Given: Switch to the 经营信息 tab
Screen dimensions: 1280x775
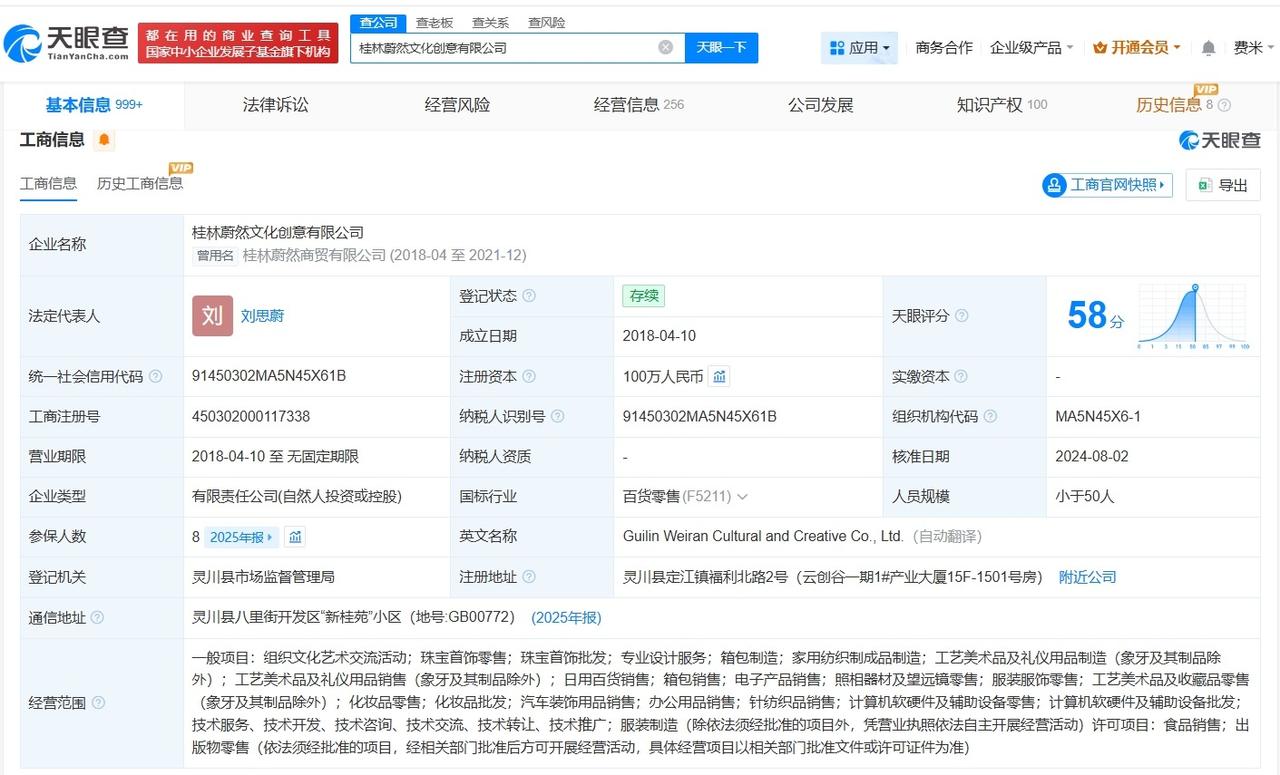Looking at the screenshot, I should [x=639, y=105].
